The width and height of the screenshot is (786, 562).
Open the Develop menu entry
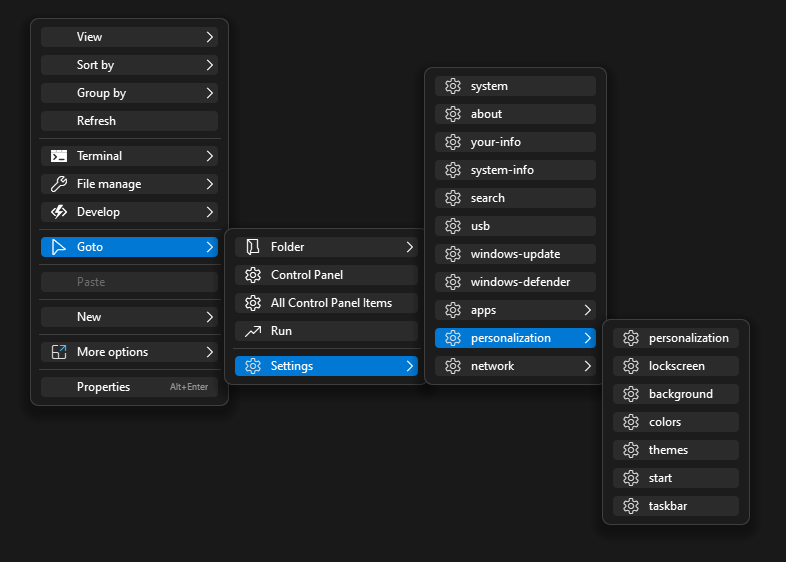129,212
